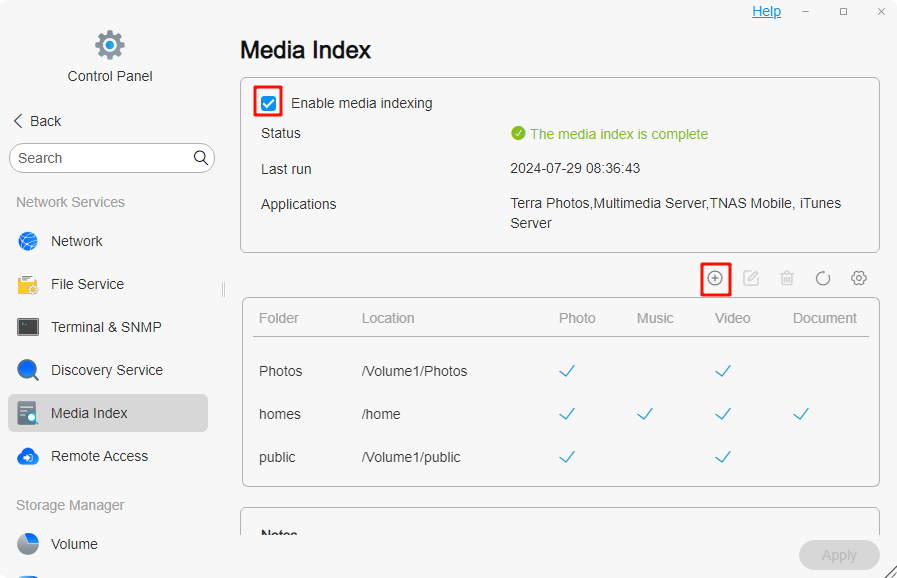The image size is (897, 578).
Task: Go back using the Back chevron
Action: pyautogui.click(x=18, y=121)
